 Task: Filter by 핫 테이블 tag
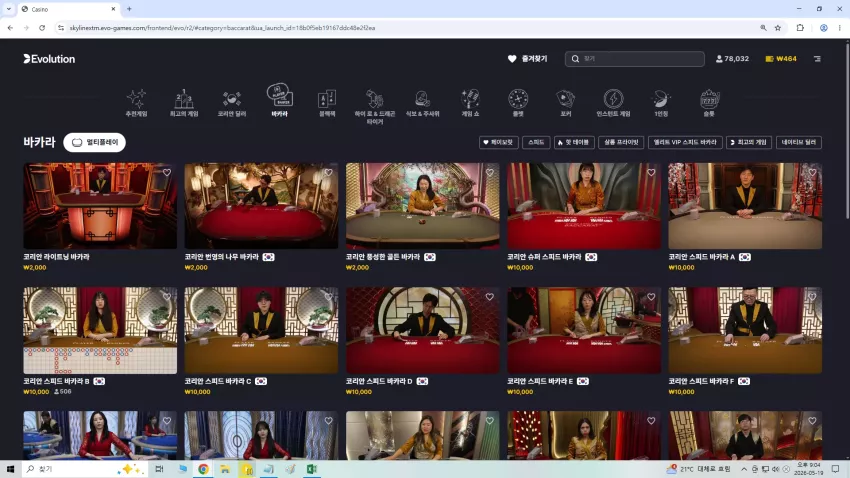click(x=574, y=143)
